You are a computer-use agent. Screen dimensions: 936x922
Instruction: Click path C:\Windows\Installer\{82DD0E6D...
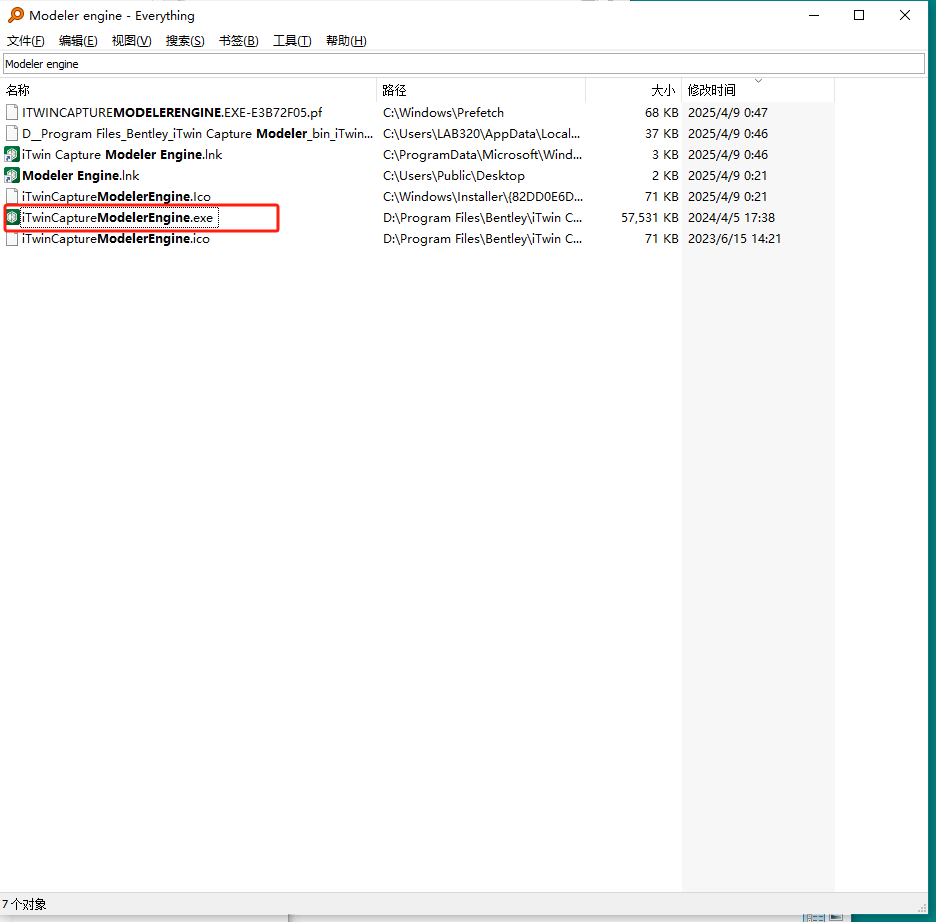click(x=483, y=196)
